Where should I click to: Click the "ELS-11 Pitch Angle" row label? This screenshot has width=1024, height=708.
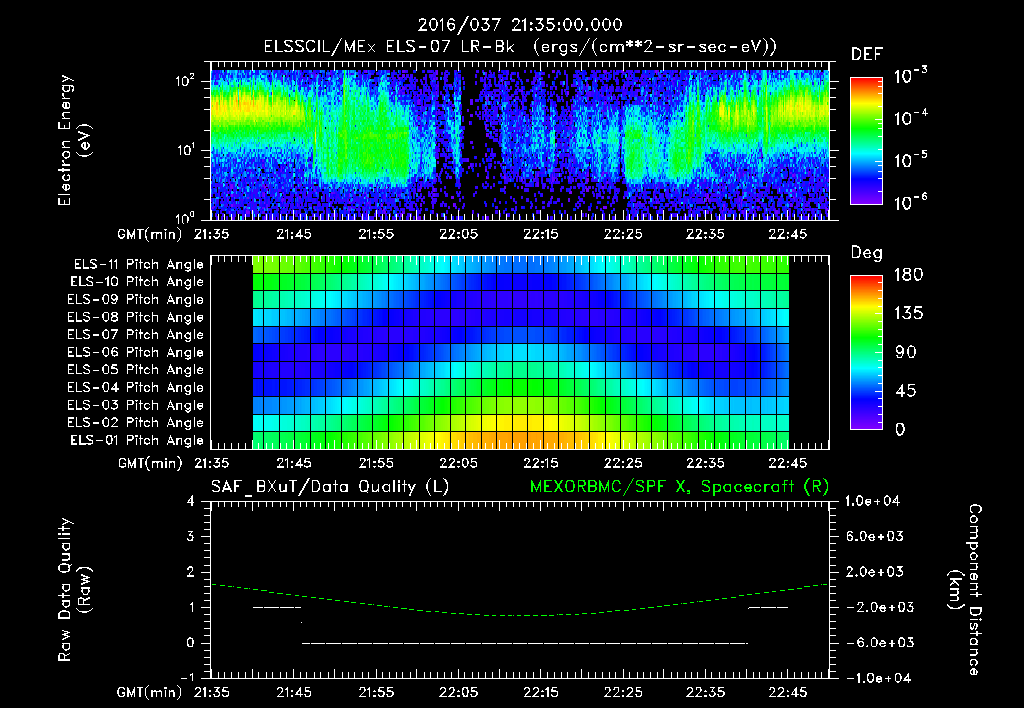coord(138,265)
